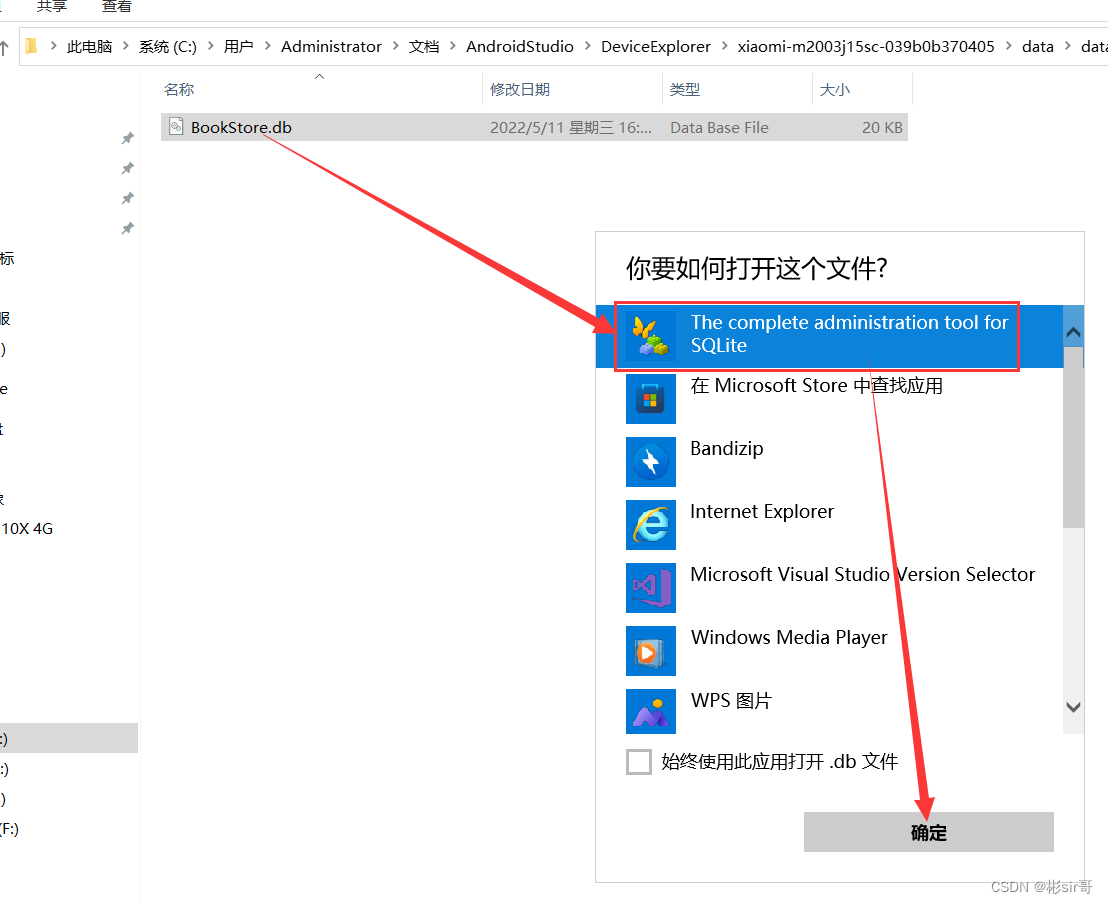1108x904 pixels.
Task: Navigate to 系统 (C:) in breadcrumb
Action: 167,47
